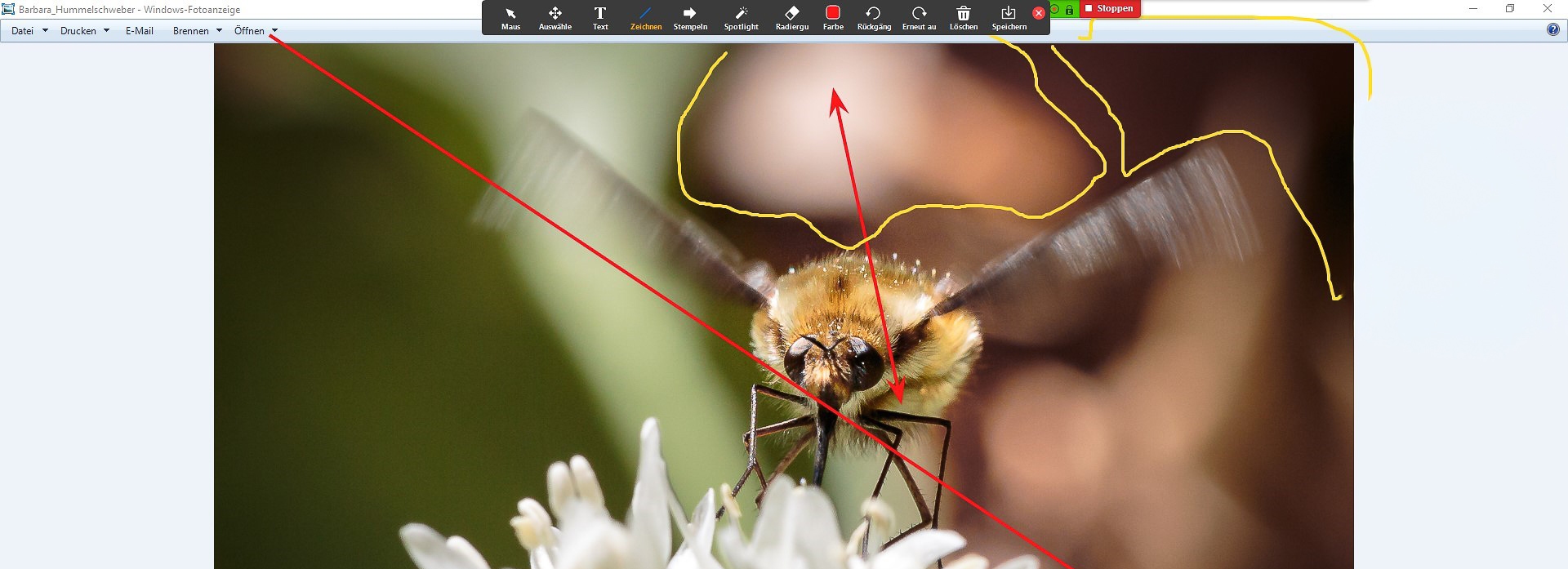Click the green lock security icon
1568x569 pixels.
click(1069, 10)
